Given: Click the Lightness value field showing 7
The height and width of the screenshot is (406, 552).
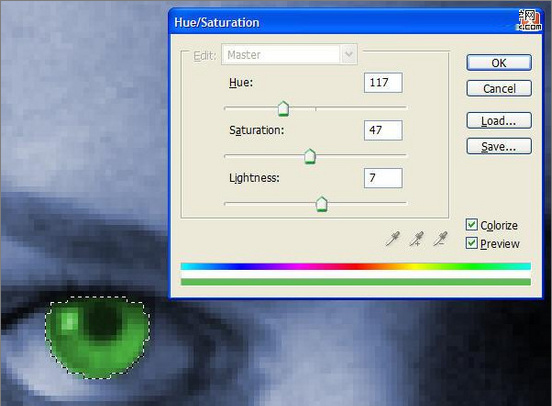Looking at the screenshot, I should (x=383, y=178).
